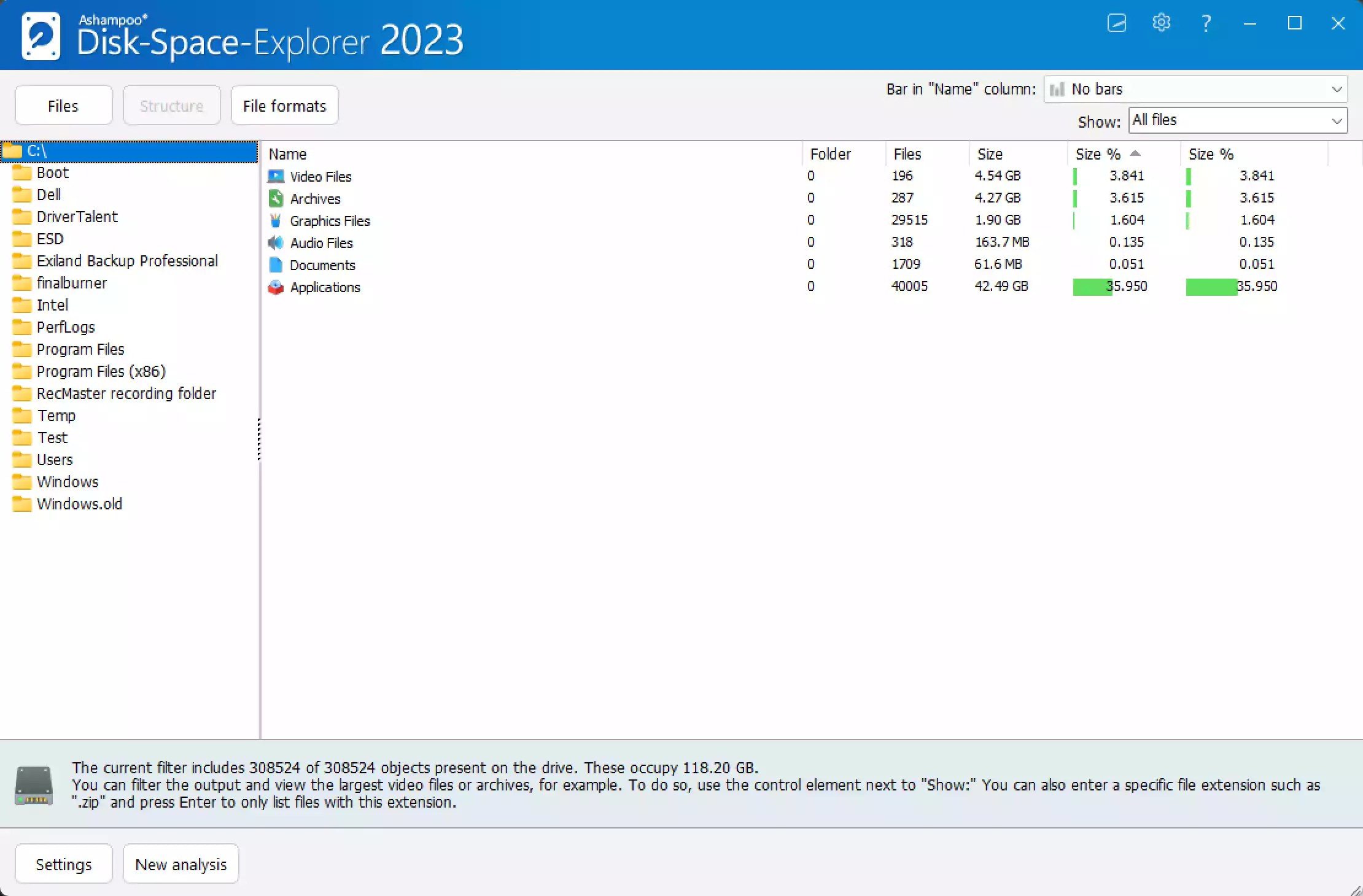Image resolution: width=1363 pixels, height=896 pixels.
Task: Switch to the File formats tab
Action: 284,105
